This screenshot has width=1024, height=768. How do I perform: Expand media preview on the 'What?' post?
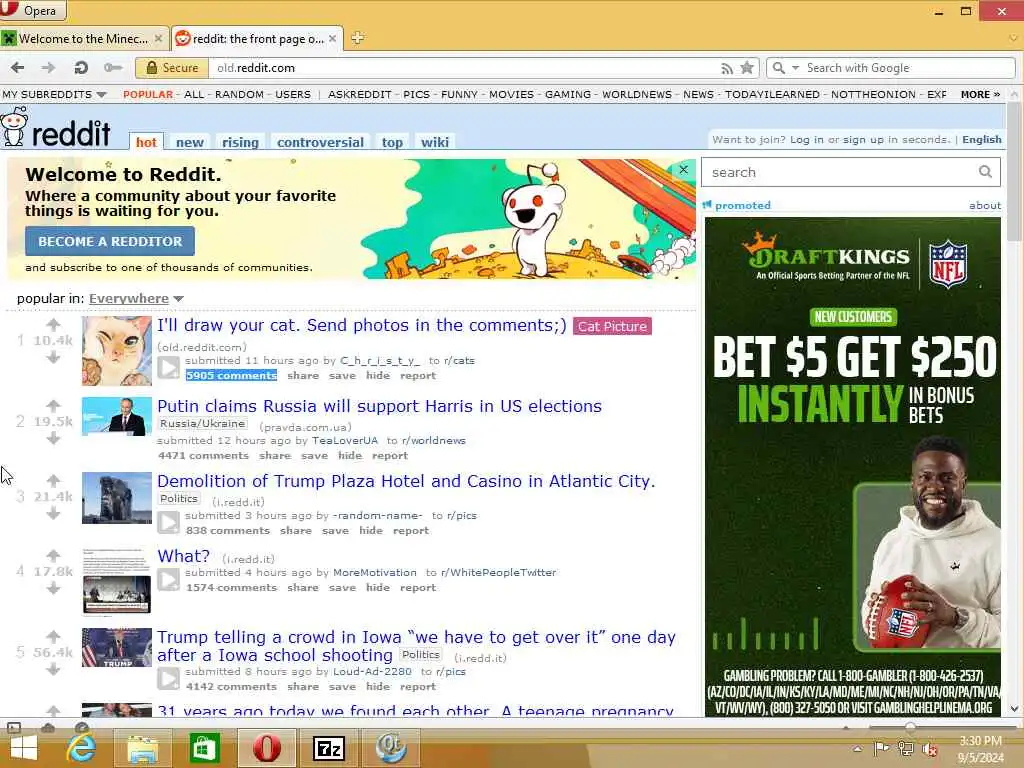(168, 579)
